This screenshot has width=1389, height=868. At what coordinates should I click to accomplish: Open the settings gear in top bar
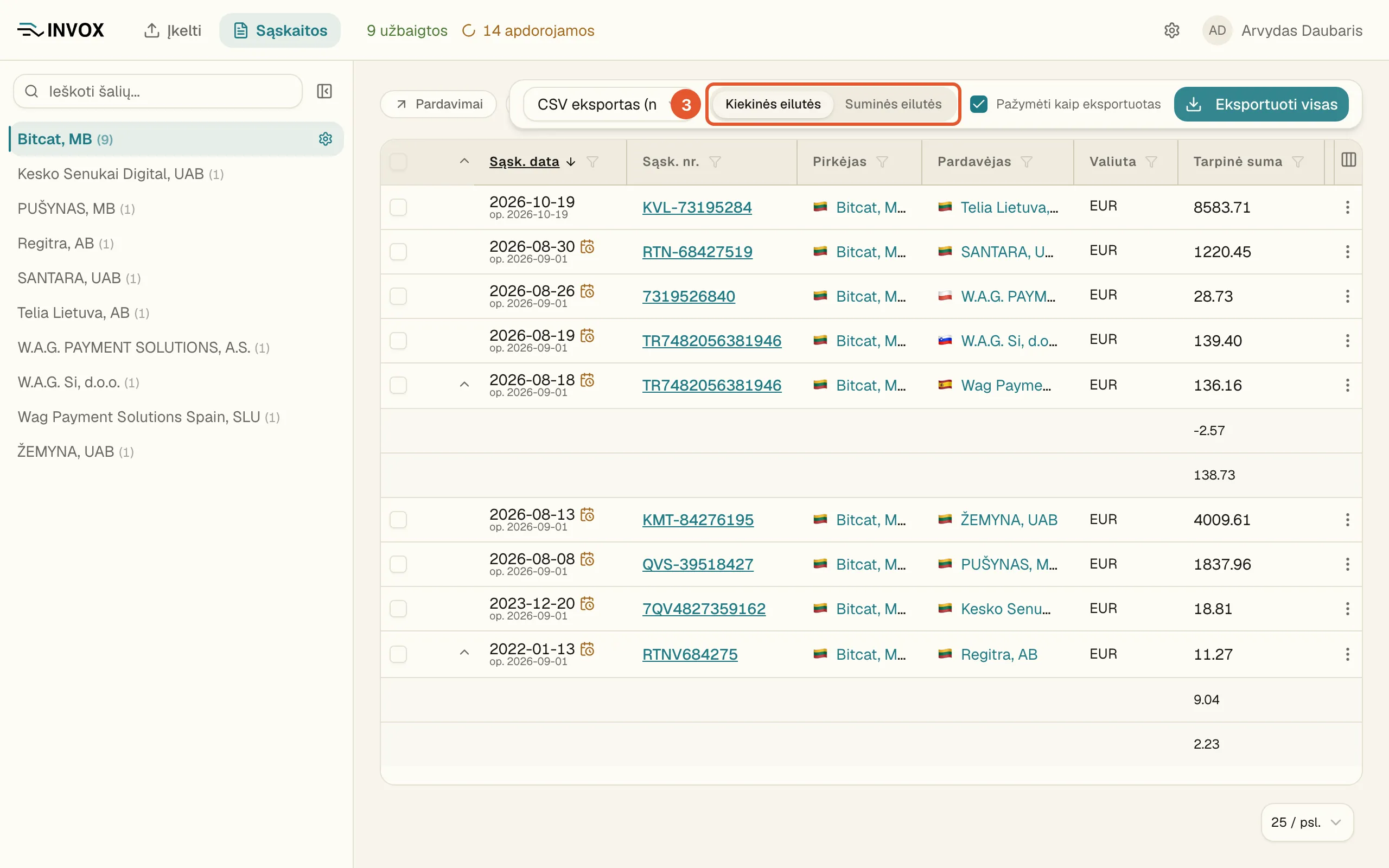click(1171, 30)
